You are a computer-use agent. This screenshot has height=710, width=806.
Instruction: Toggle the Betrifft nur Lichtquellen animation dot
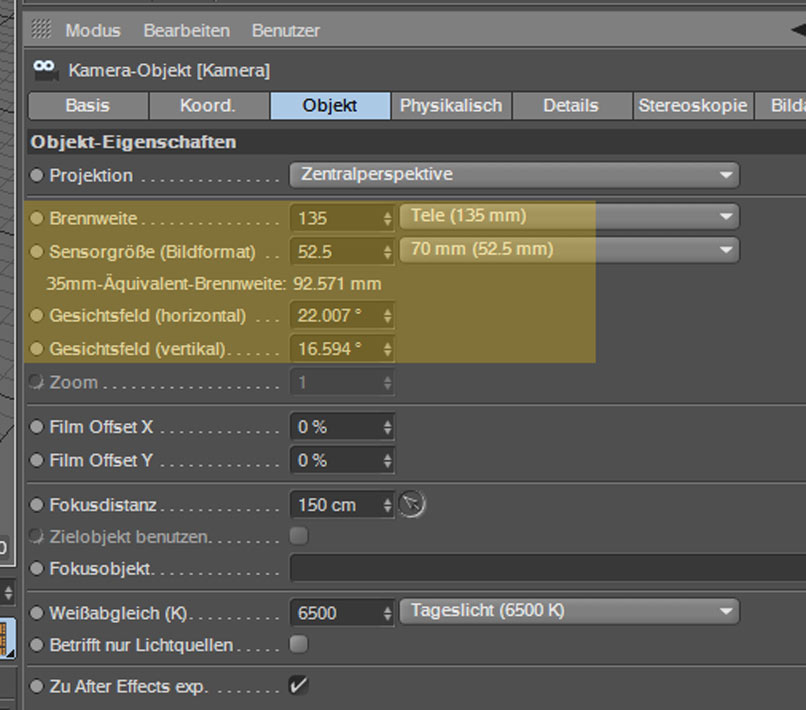point(36,645)
